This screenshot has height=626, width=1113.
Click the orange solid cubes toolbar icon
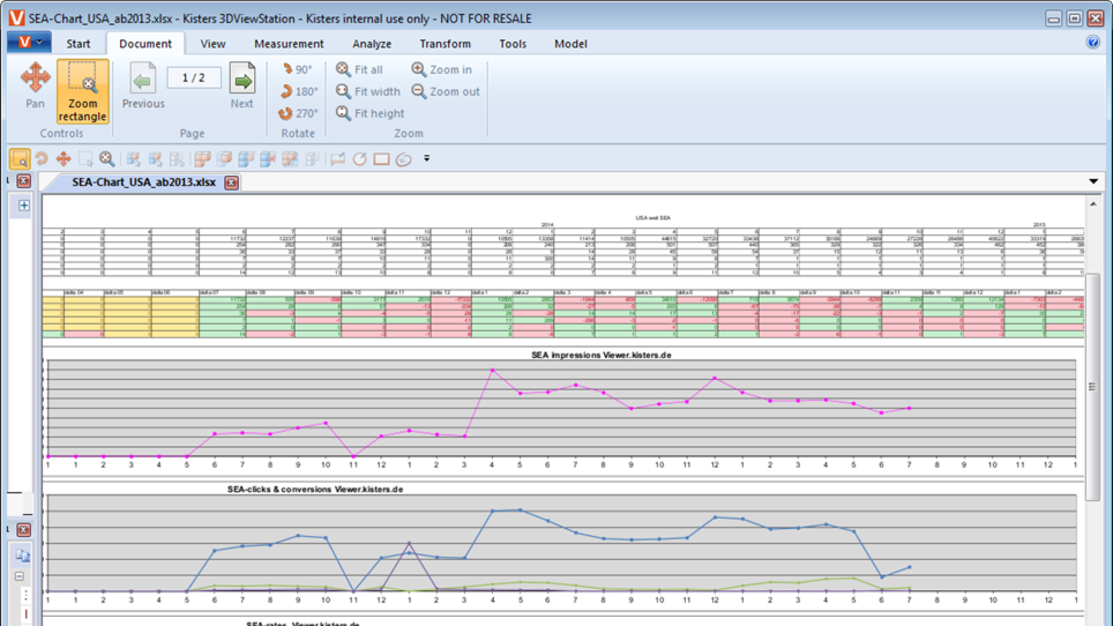[x=202, y=159]
